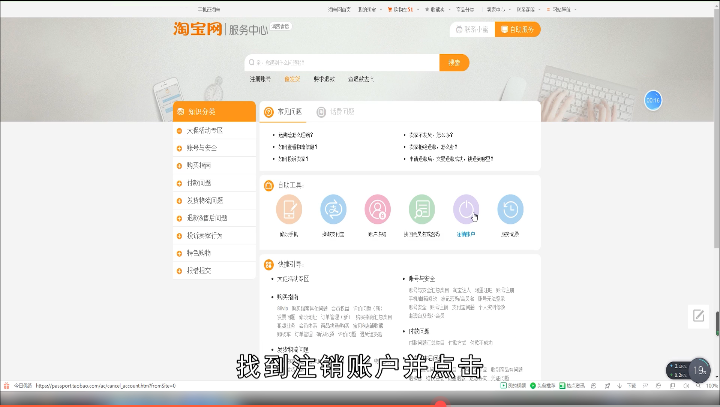This screenshot has height=407, width=720.
Task: Open the 我的淘宝 dropdown in the top bar
Action: click(369, 9)
